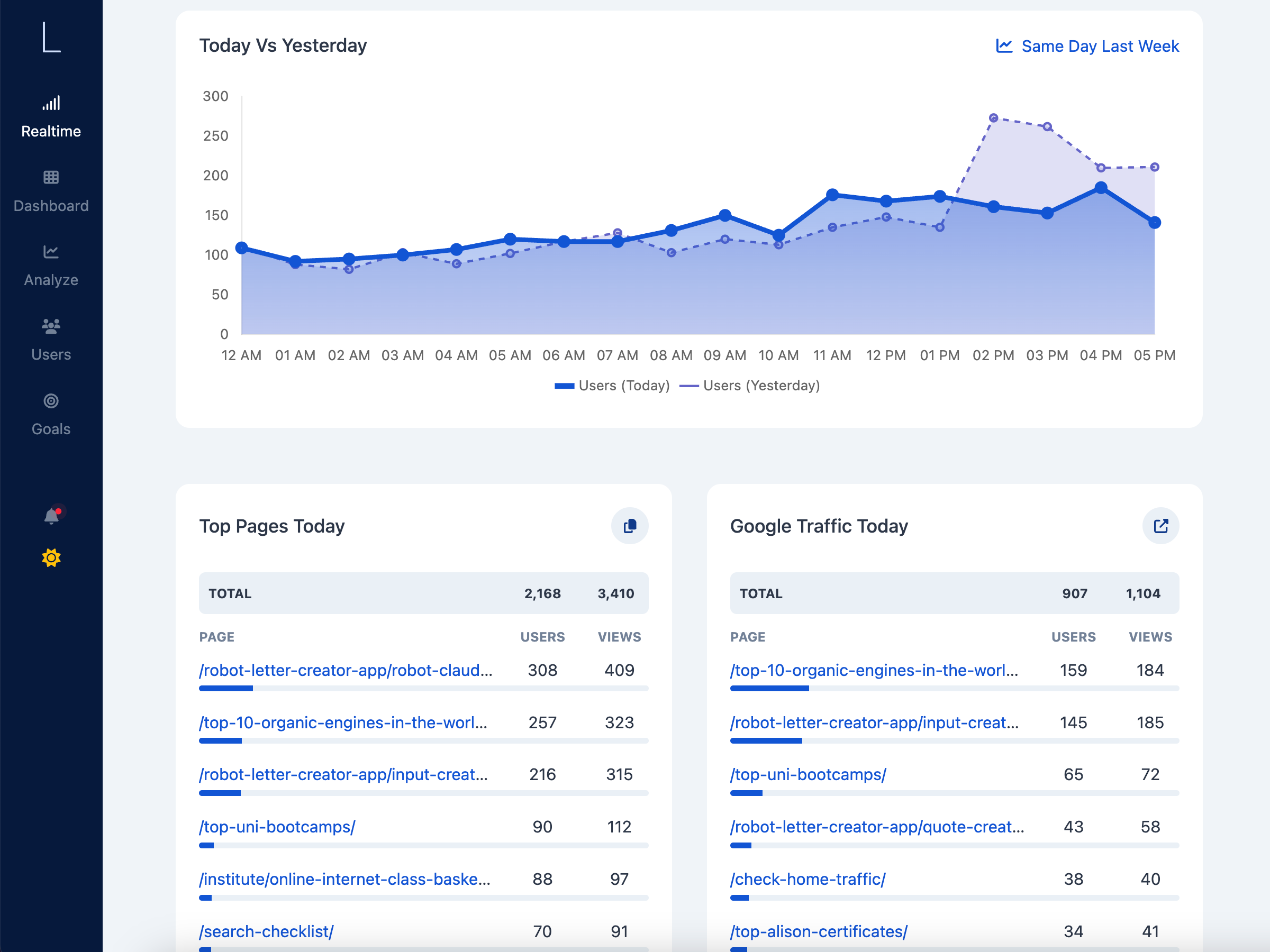Open /top-uni-bootcamps/ in Google Traffic

coord(809,775)
